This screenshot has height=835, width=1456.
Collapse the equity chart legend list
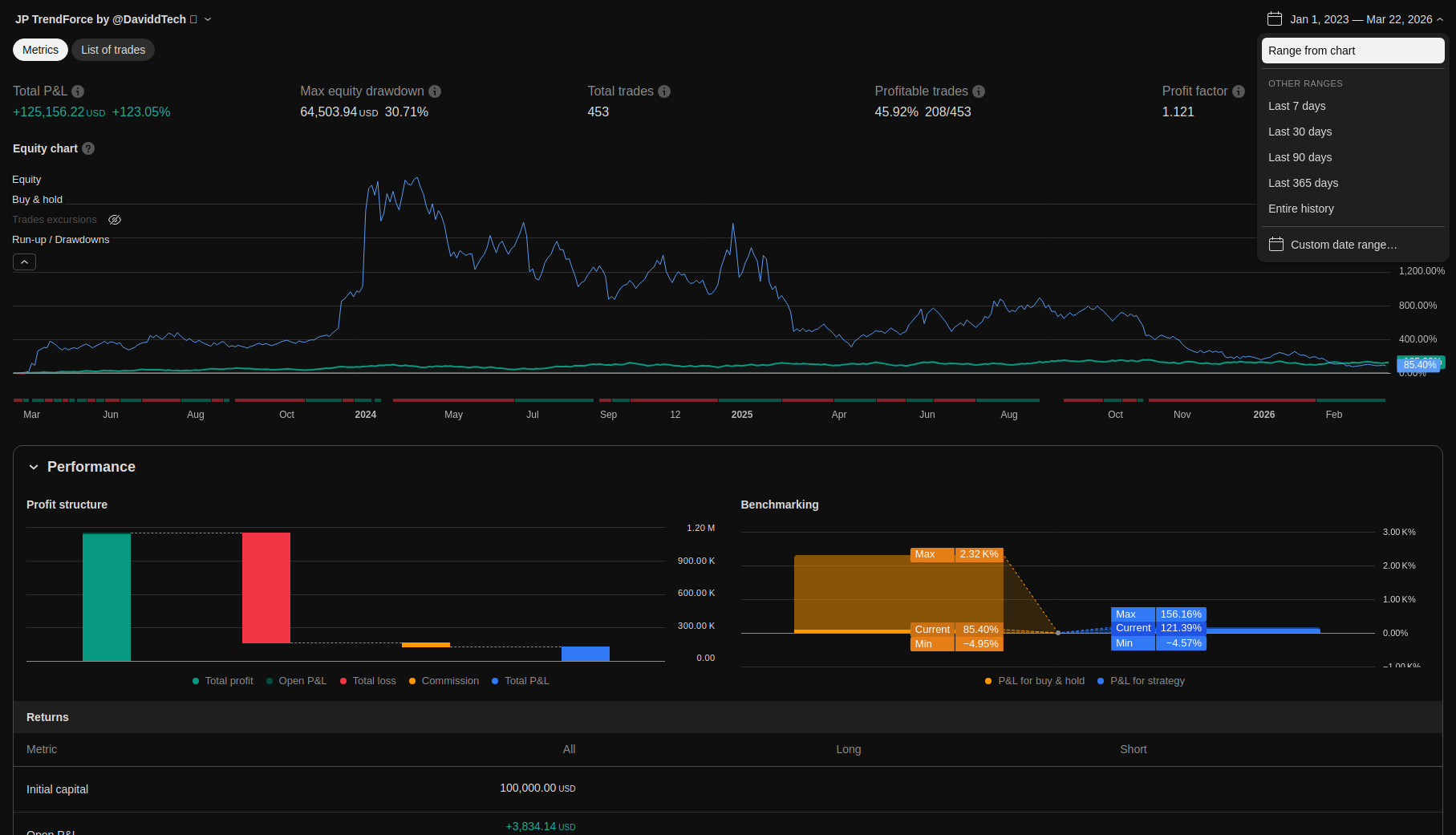pos(24,262)
